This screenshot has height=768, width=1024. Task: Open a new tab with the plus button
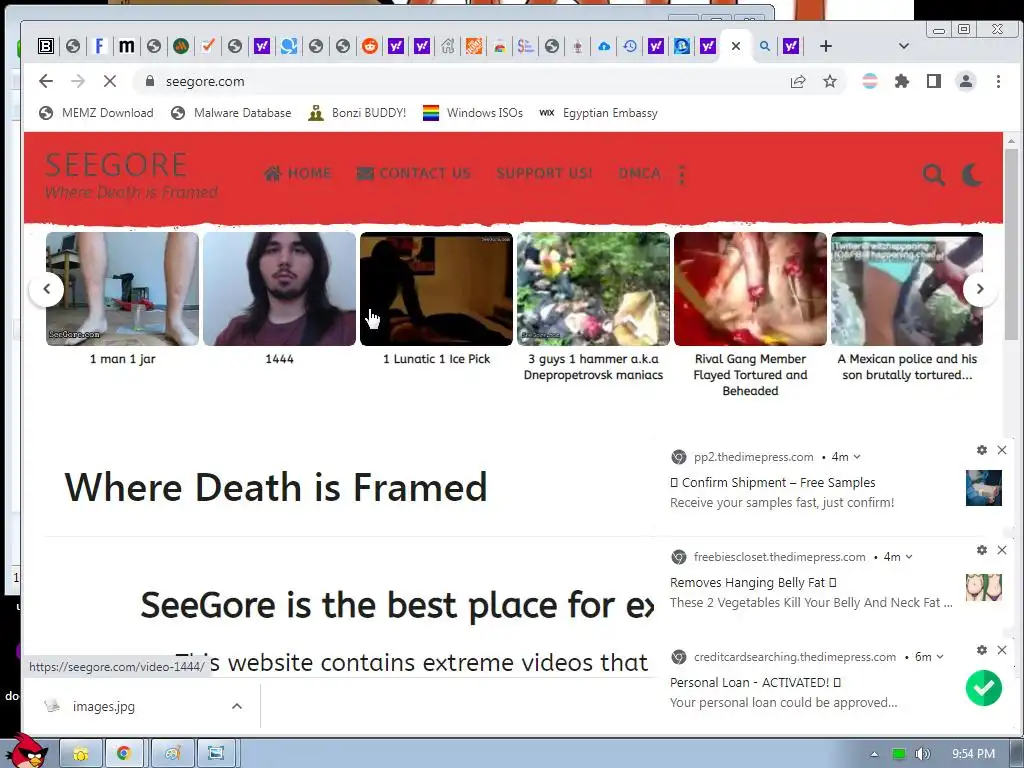pyautogui.click(x=825, y=46)
